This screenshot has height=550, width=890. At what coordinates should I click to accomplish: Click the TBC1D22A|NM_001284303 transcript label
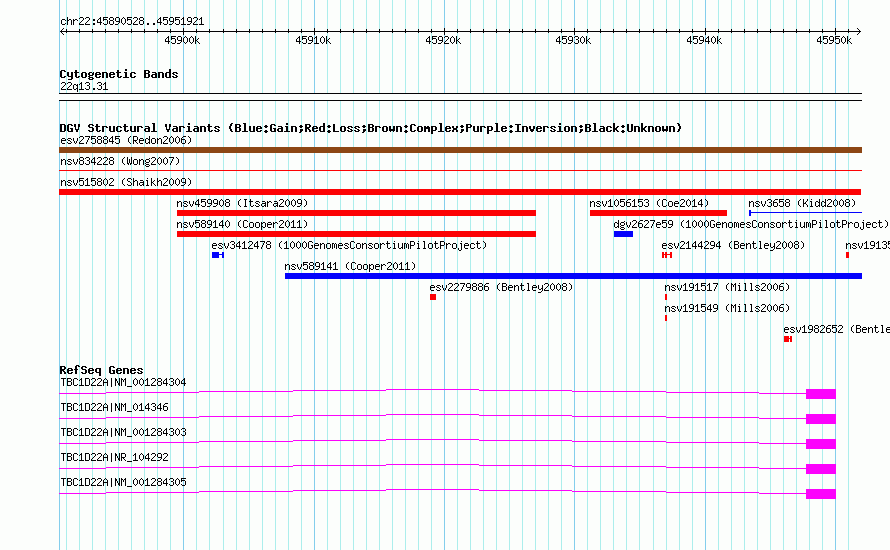pyautogui.click(x=123, y=433)
